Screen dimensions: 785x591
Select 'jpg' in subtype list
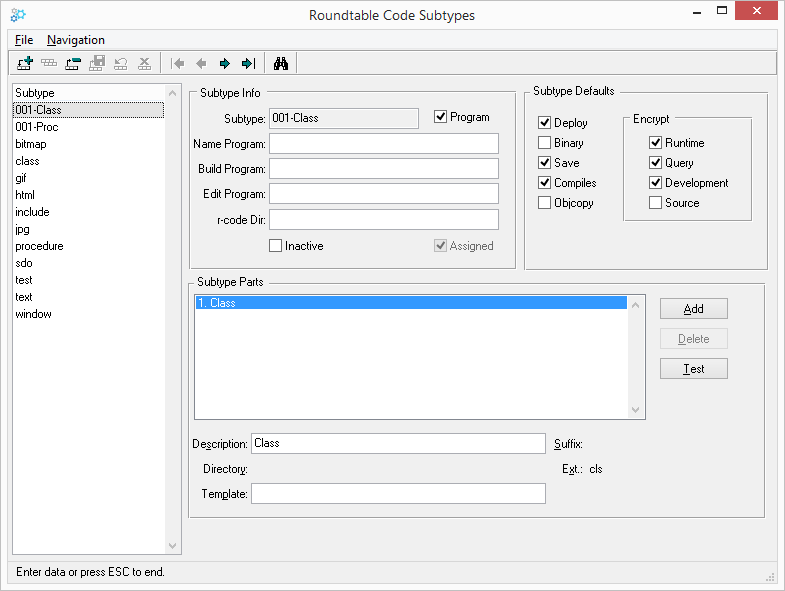coord(88,229)
